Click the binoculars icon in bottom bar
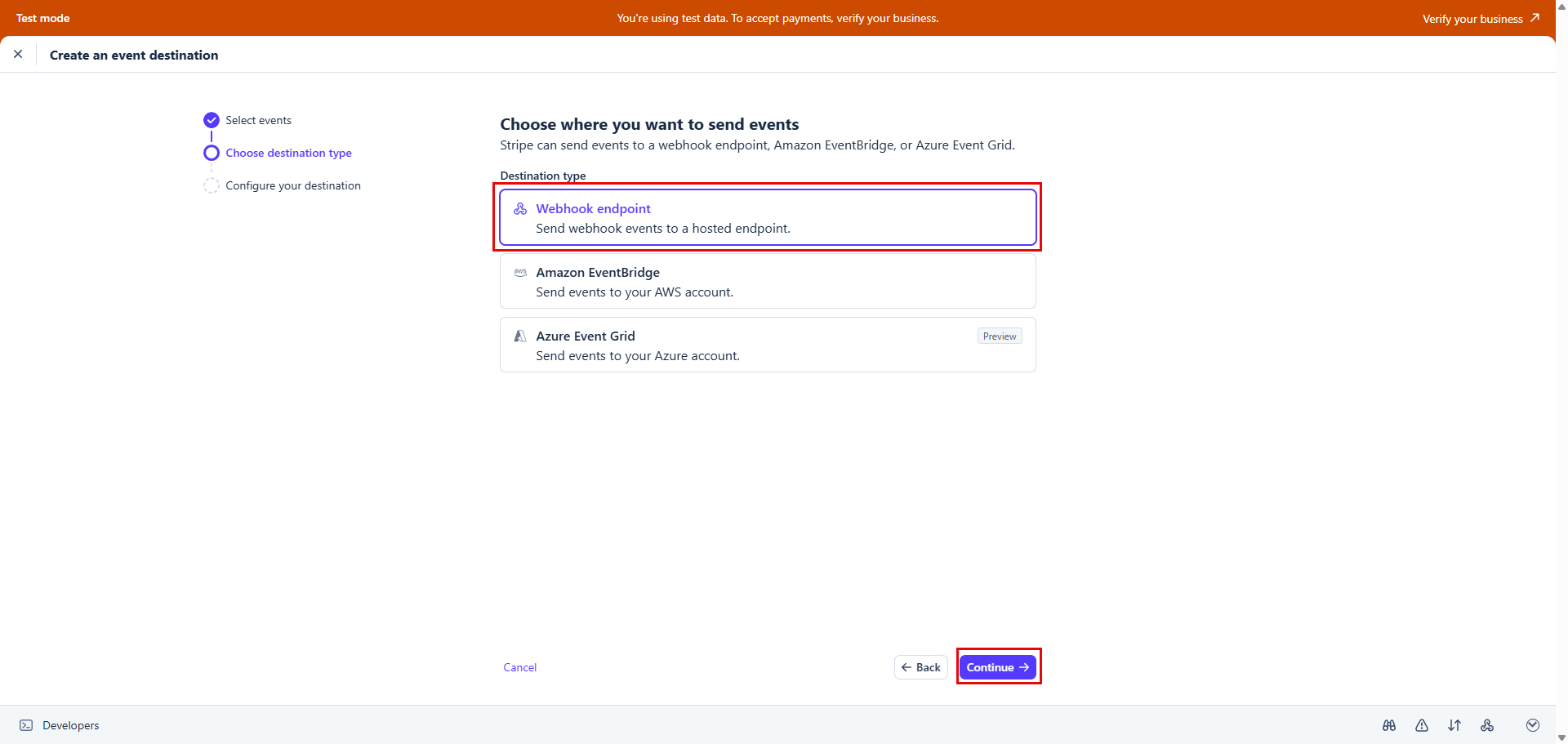Viewport: 1568px width, 744px height. 1389,725
